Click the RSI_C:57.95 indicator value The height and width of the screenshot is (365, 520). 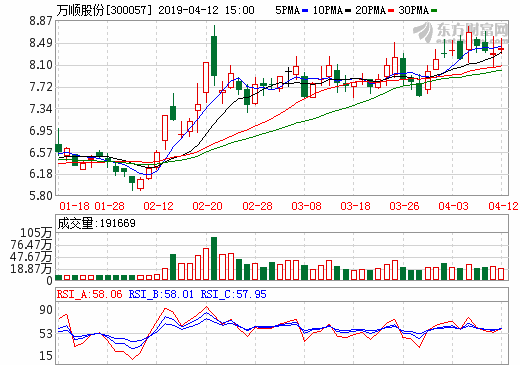233,294
